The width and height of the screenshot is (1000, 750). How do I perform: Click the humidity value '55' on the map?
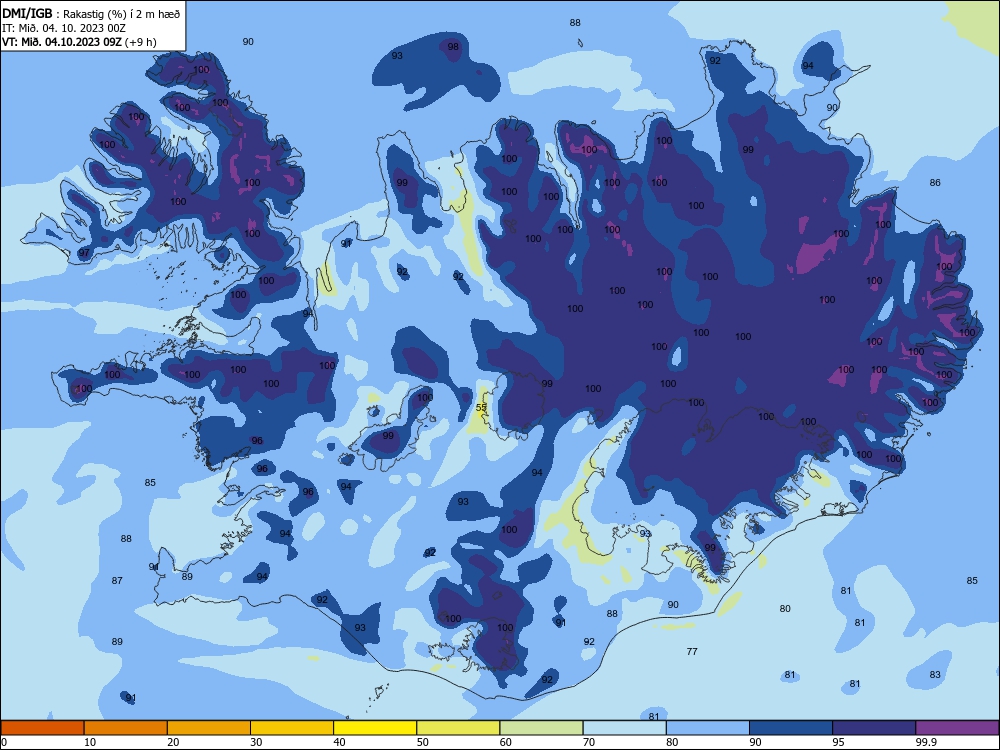(482, 408)
